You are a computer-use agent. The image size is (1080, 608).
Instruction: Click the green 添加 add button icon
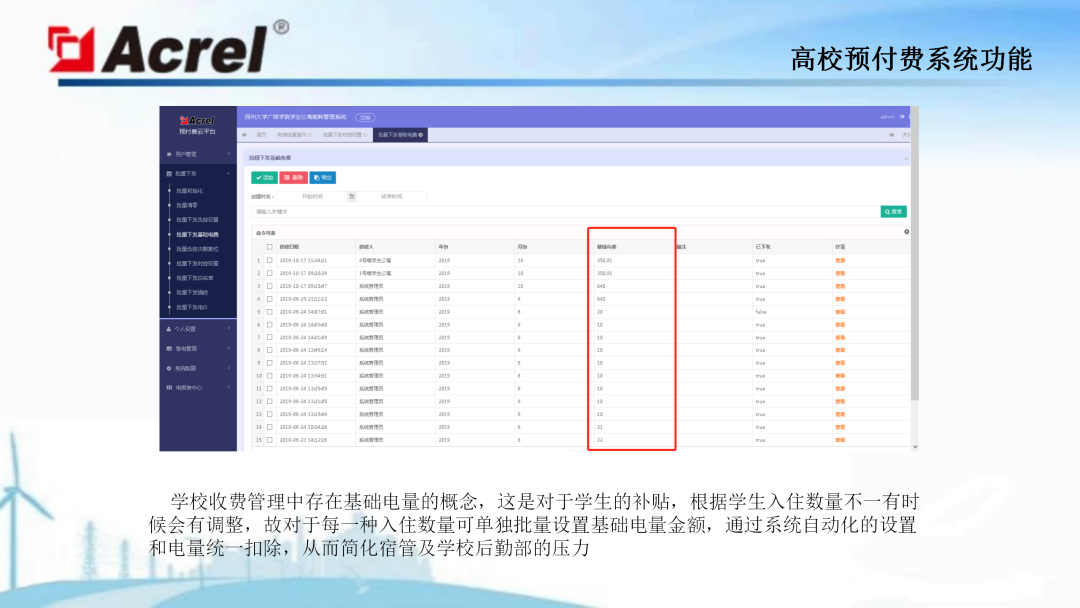259,177
